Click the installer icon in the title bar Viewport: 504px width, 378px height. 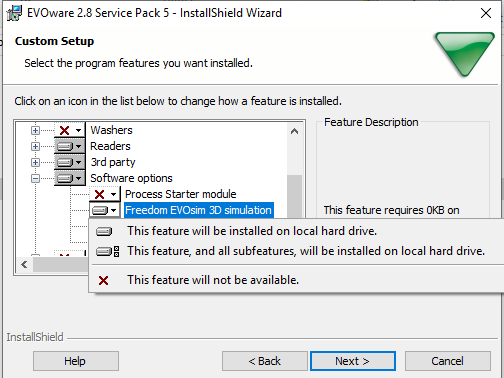tap(14, 13)
